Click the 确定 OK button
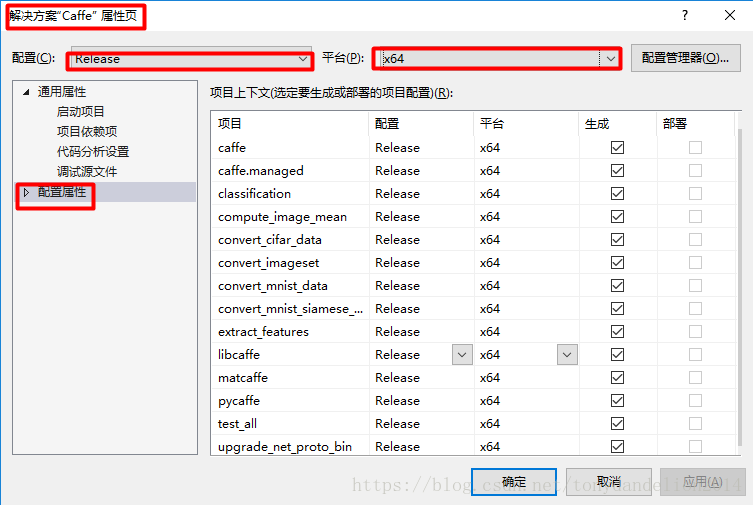The image size is (753, 505). (514, 481)
